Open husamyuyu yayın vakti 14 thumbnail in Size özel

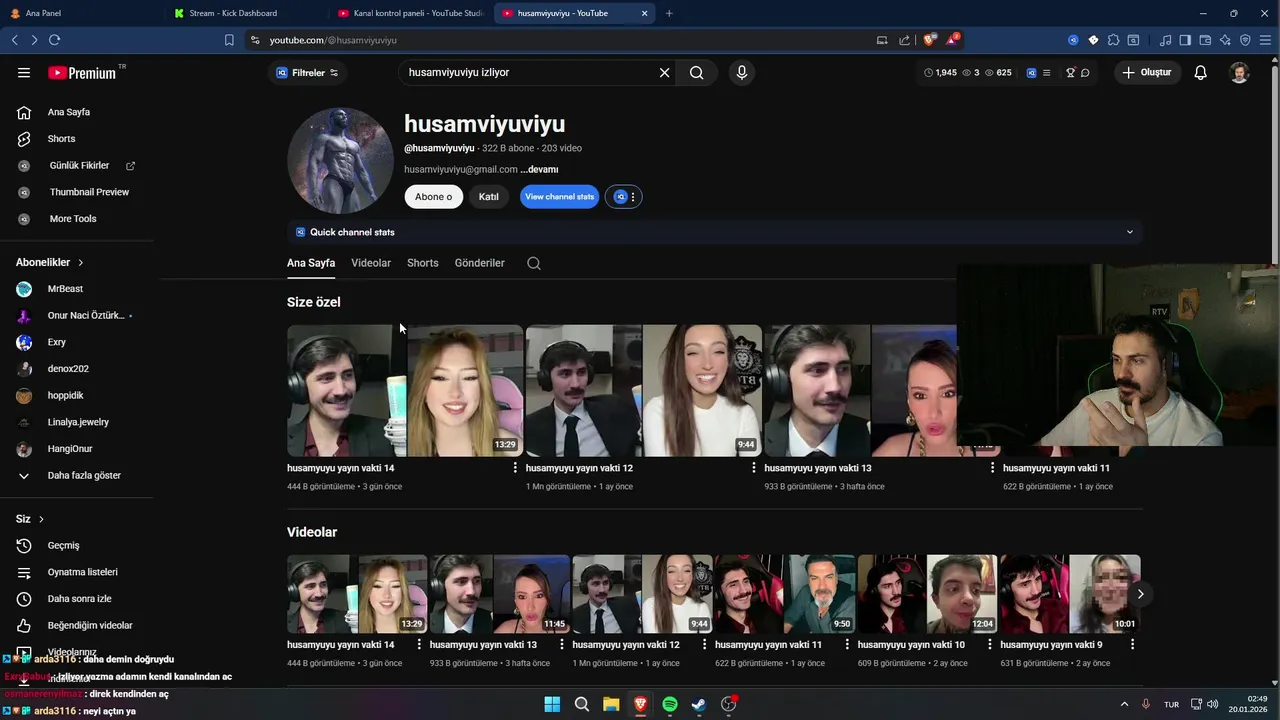(405, 390)
